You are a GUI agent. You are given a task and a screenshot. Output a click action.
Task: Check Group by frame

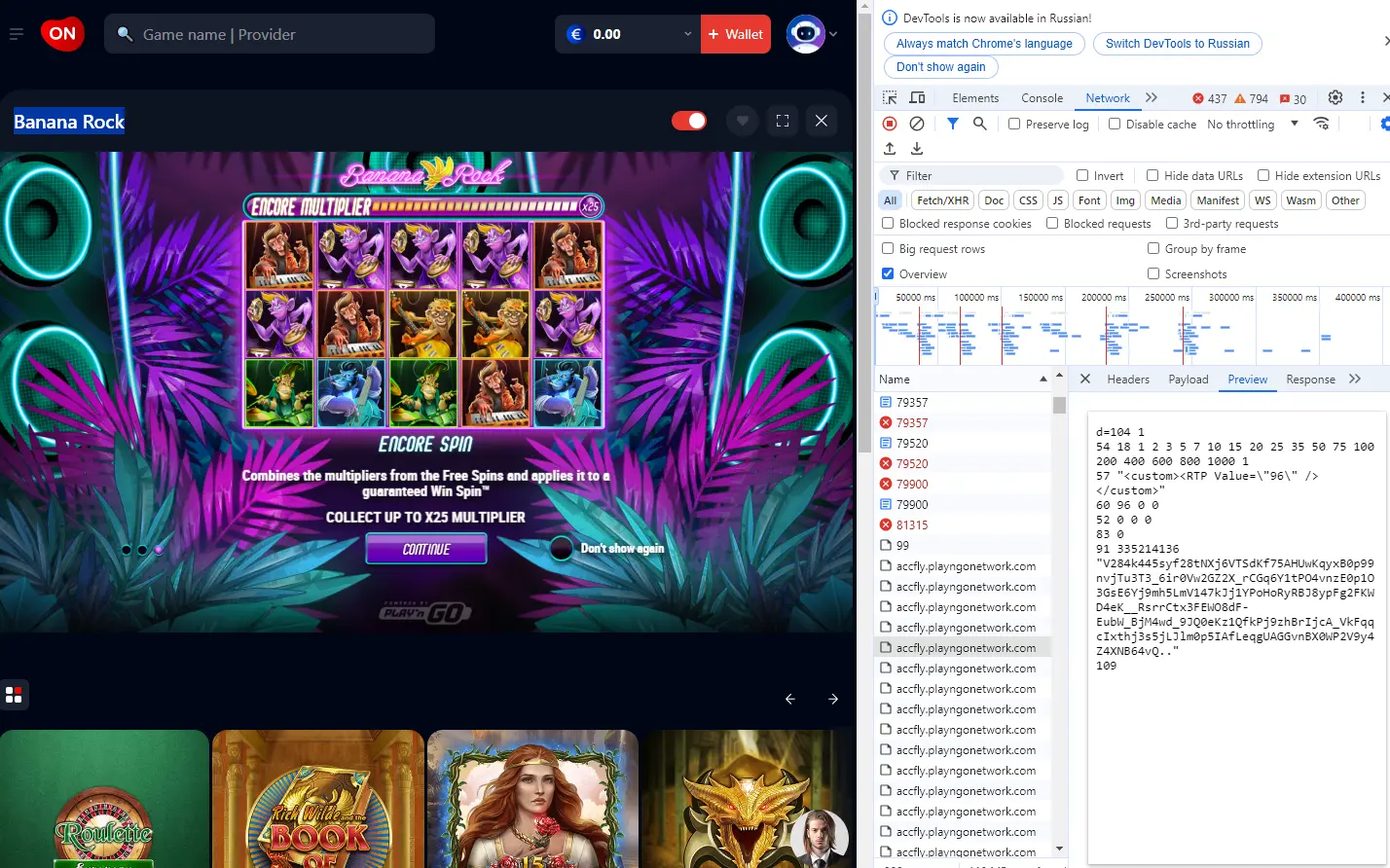1153,248
